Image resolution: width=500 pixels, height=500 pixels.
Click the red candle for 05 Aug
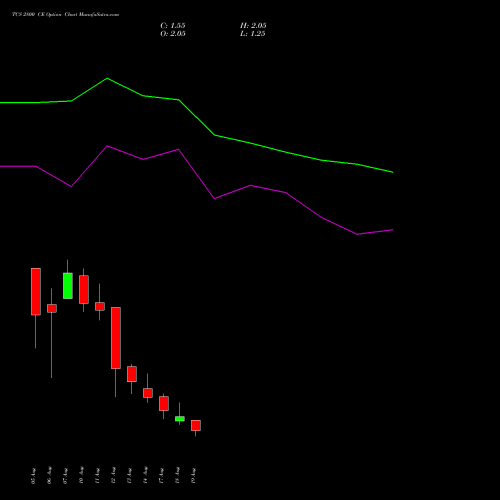(36, 291)
